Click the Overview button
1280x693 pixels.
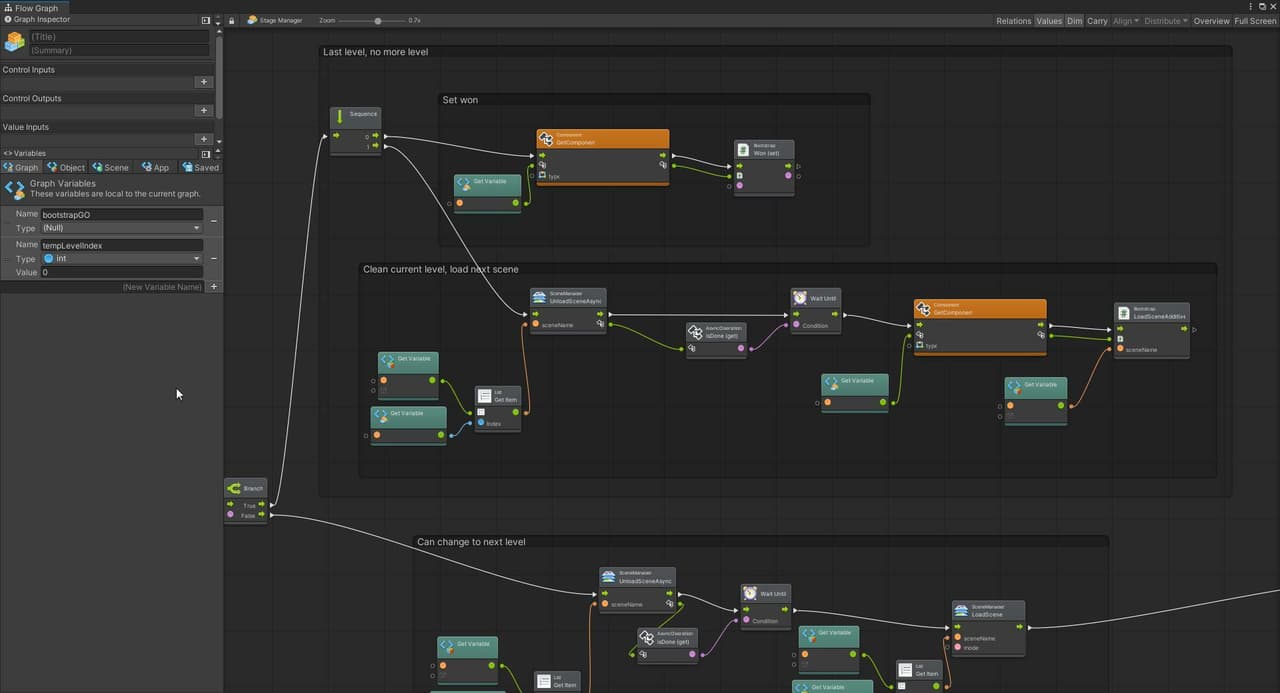(1211, 21)
